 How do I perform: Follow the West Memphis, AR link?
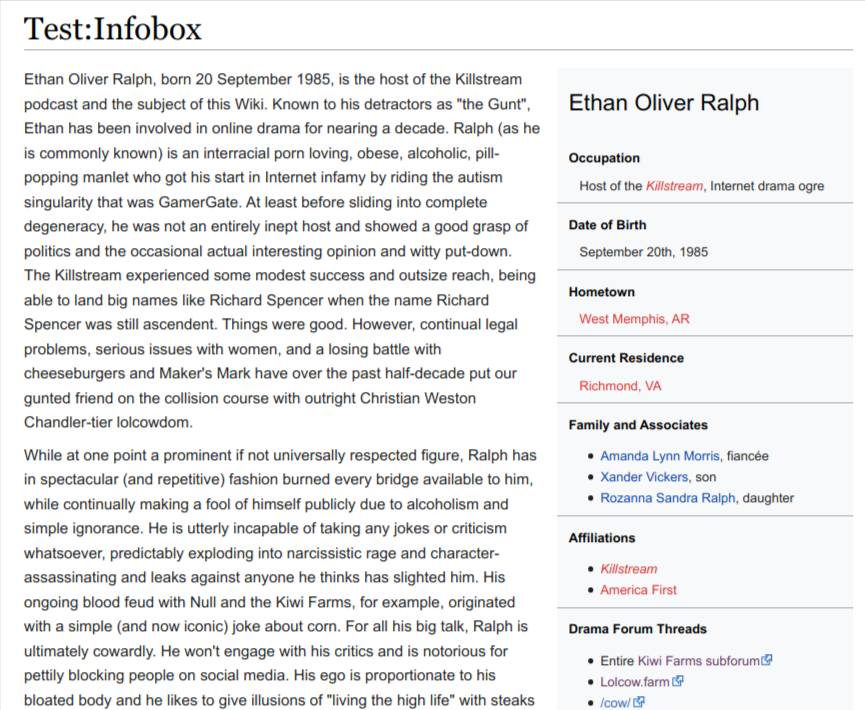tap(634, 319)
